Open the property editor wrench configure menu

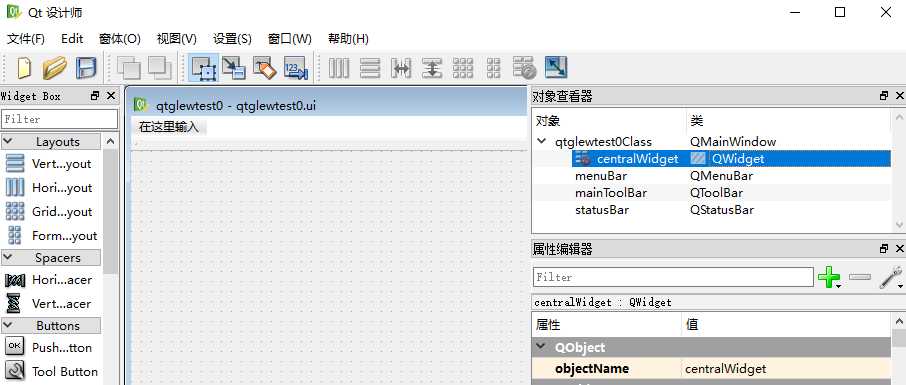point(891,277)
